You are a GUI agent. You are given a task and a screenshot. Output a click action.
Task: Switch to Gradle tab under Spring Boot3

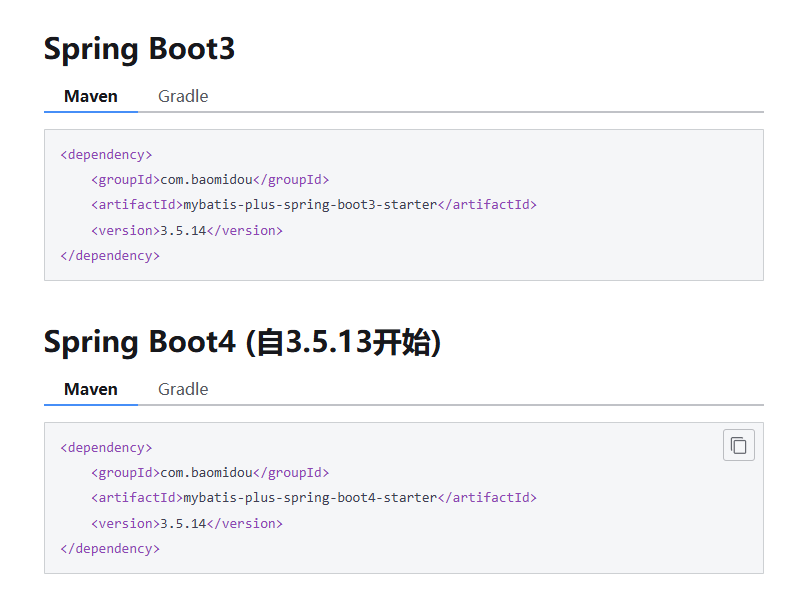click(x=183, y=96)
